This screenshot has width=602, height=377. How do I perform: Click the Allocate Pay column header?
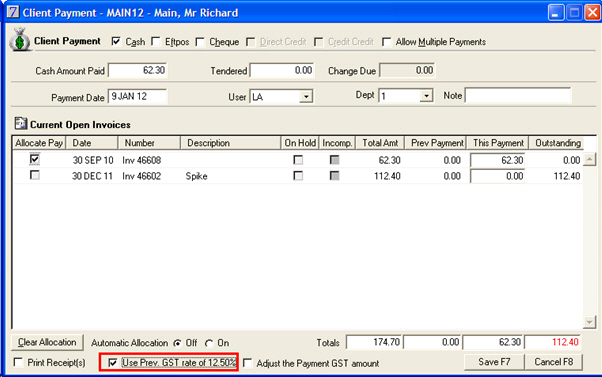pyautogui.click(x=39, y=143)
